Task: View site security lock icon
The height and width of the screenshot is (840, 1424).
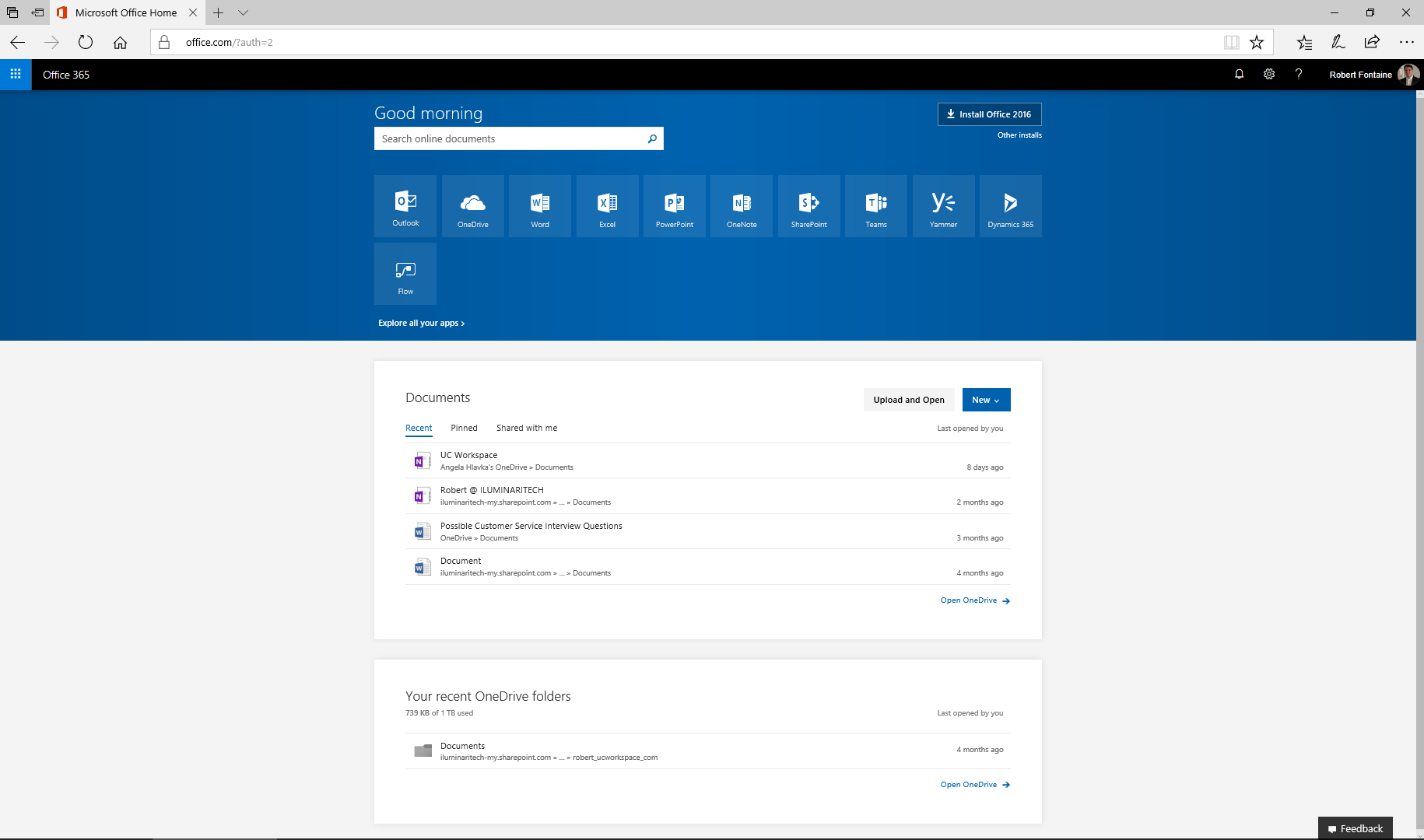Action: 164,42
